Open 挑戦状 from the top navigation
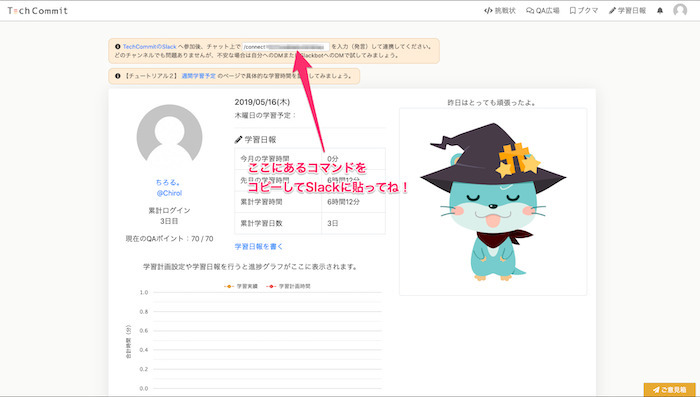This screenshot has width=700, height=397. point(500,11)
